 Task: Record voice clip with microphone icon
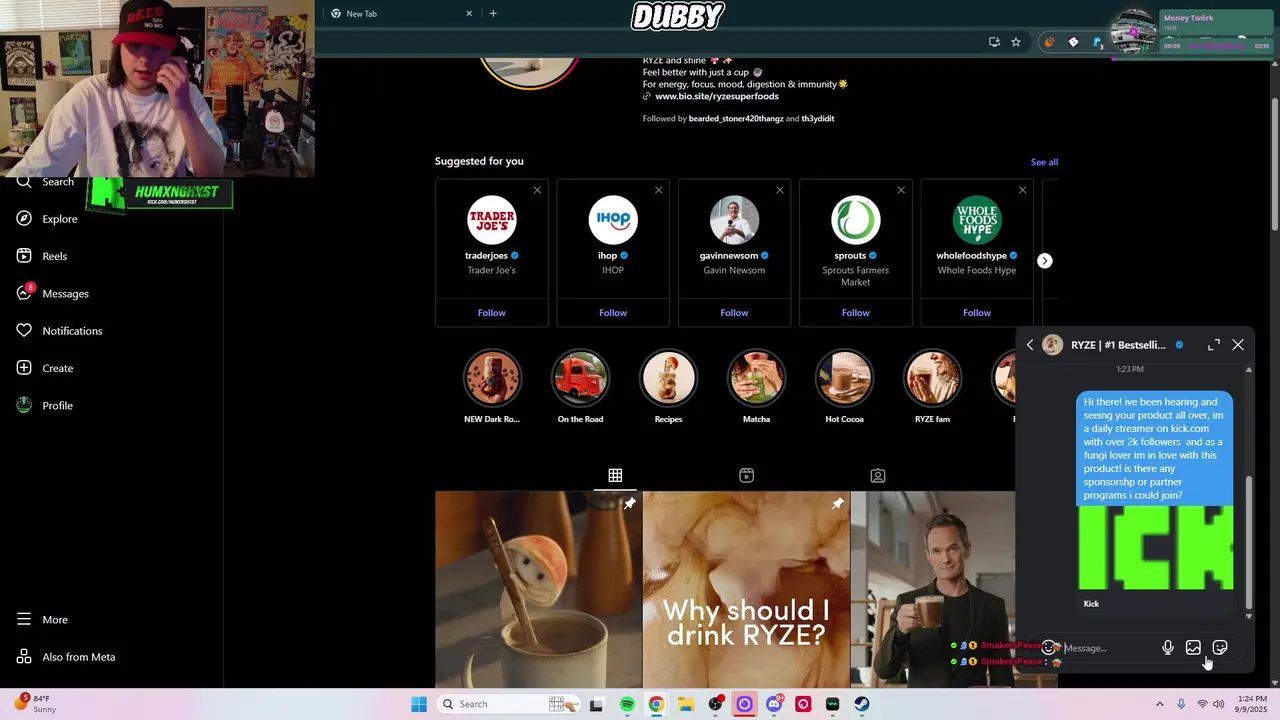point(1168,648)
